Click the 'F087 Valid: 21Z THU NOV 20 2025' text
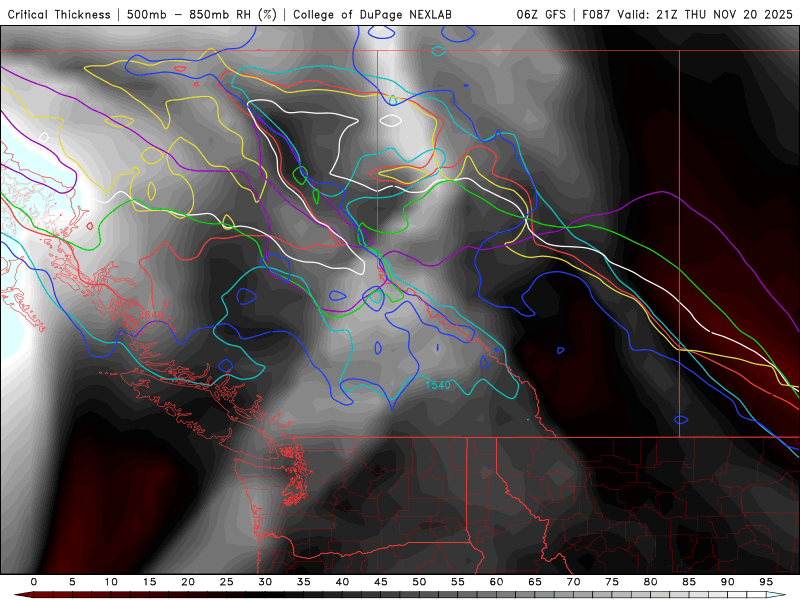 point(687,14)
